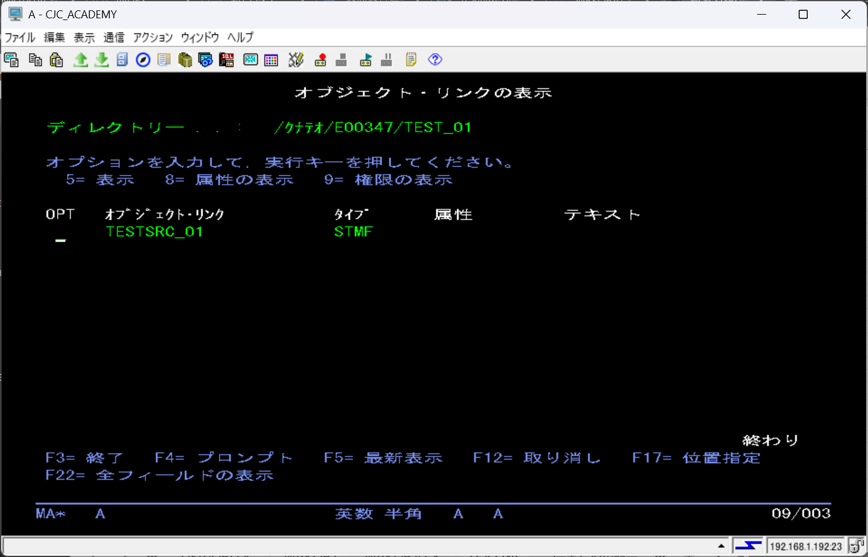This screenshot has height=557, width=868.
Task: Click the 192.168.1.192:23 host address
Action: (806, 546)
